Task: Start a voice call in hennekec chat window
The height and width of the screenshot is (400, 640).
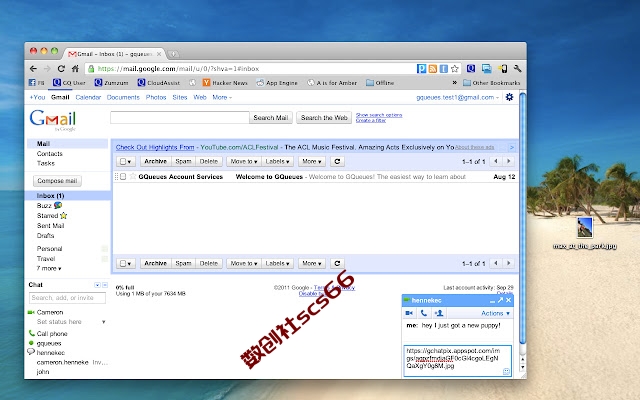Action: [424, 313]
